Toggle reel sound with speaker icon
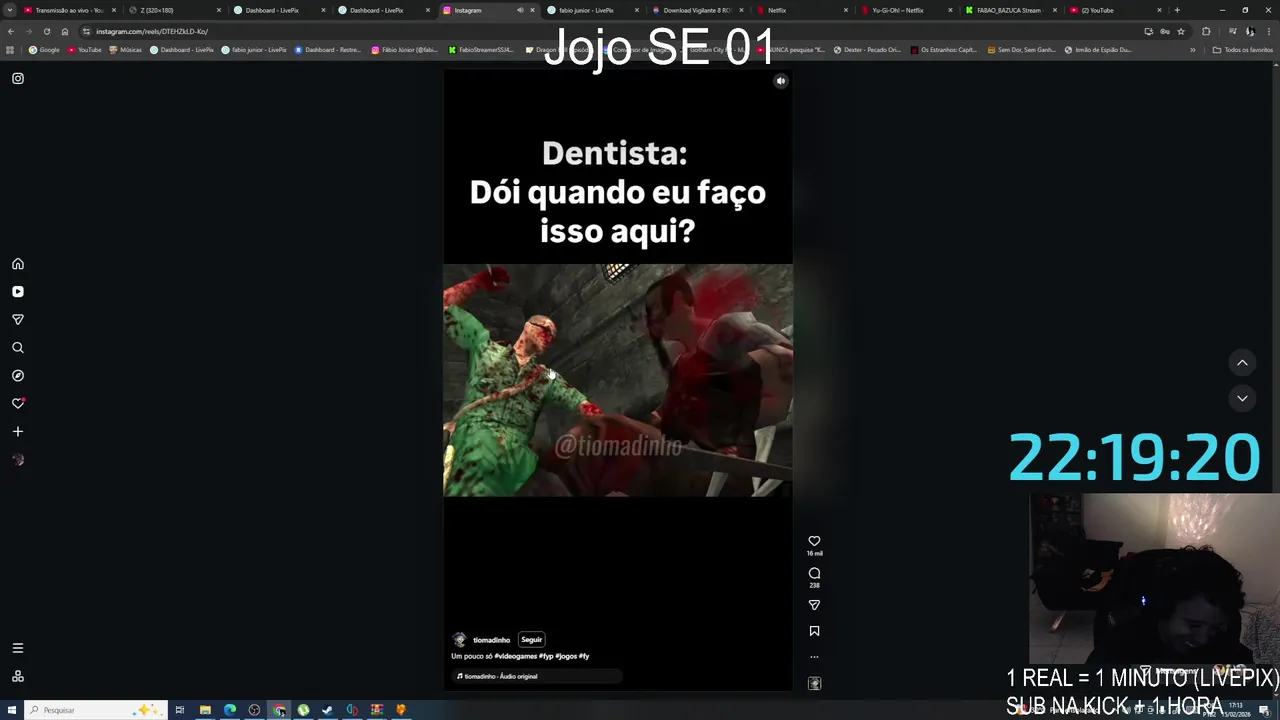Screen dimensions: 1280x720 [781, 81]
